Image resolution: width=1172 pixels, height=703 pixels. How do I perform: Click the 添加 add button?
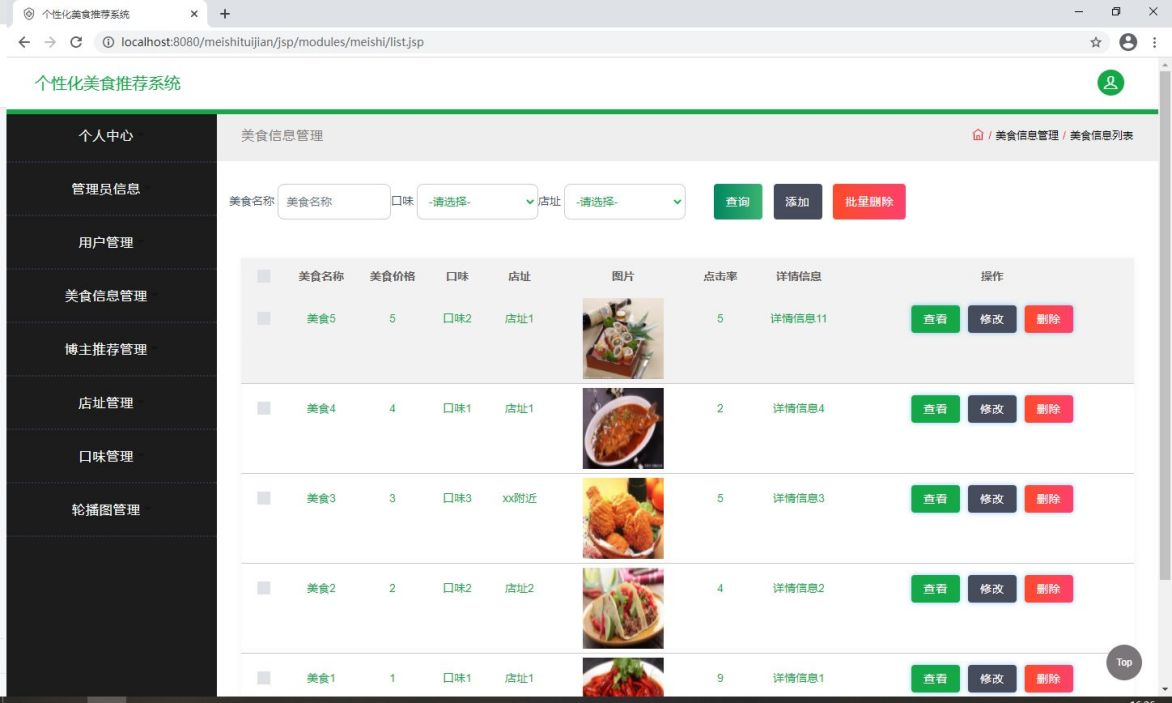[x=798, y=202]
